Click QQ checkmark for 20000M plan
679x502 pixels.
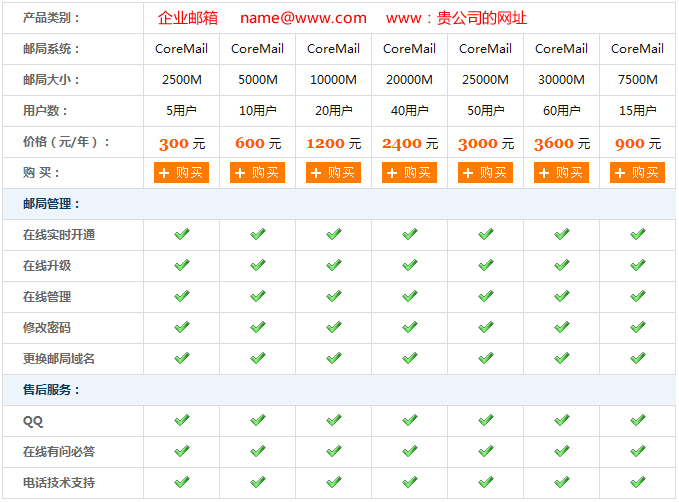tap(410, 420)
